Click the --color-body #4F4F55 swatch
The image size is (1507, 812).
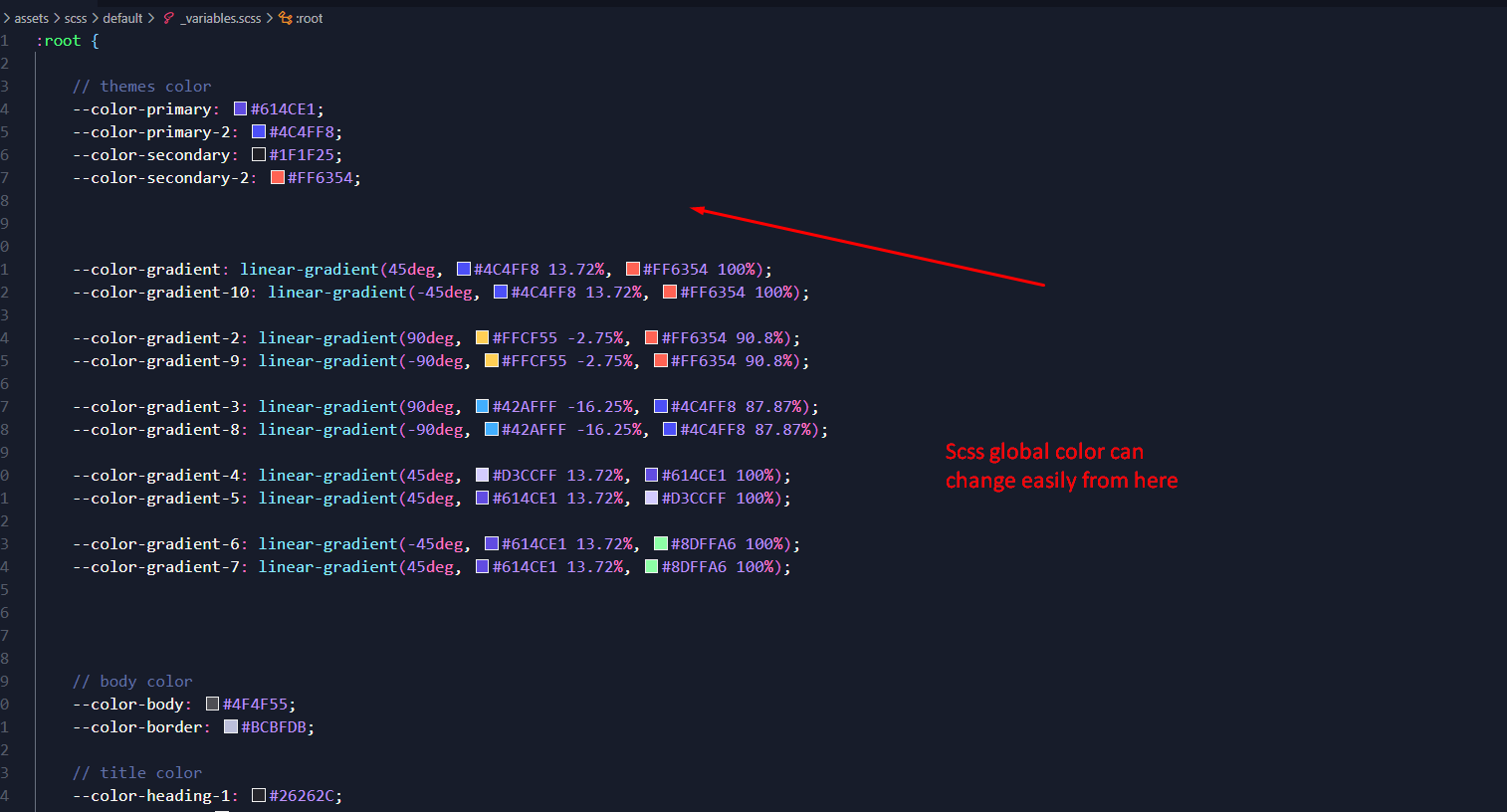pyautogui.click(x=212, y=705)
